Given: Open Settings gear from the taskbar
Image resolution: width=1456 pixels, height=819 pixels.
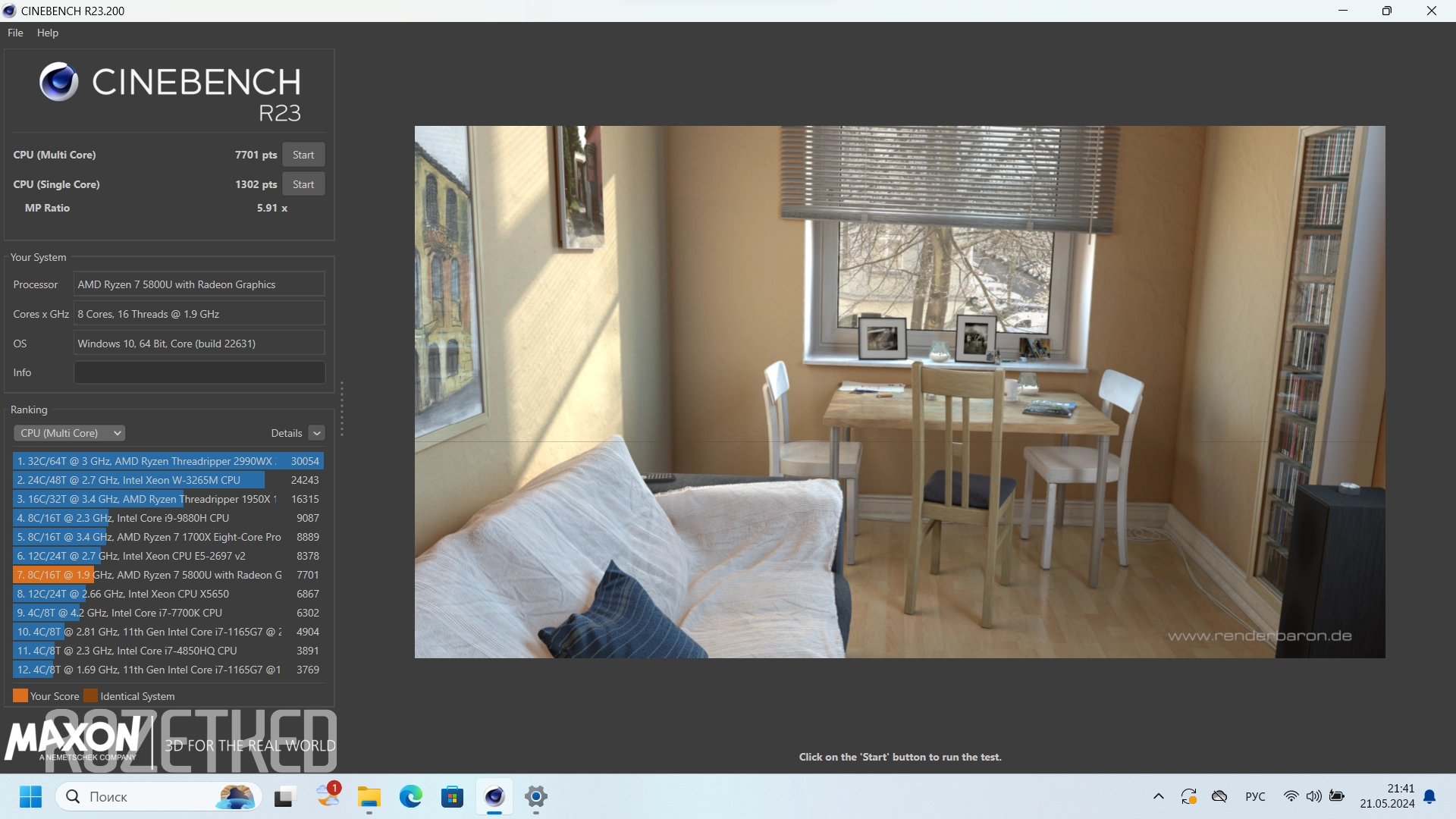Looking at the screenshot, I should (536, 797).
